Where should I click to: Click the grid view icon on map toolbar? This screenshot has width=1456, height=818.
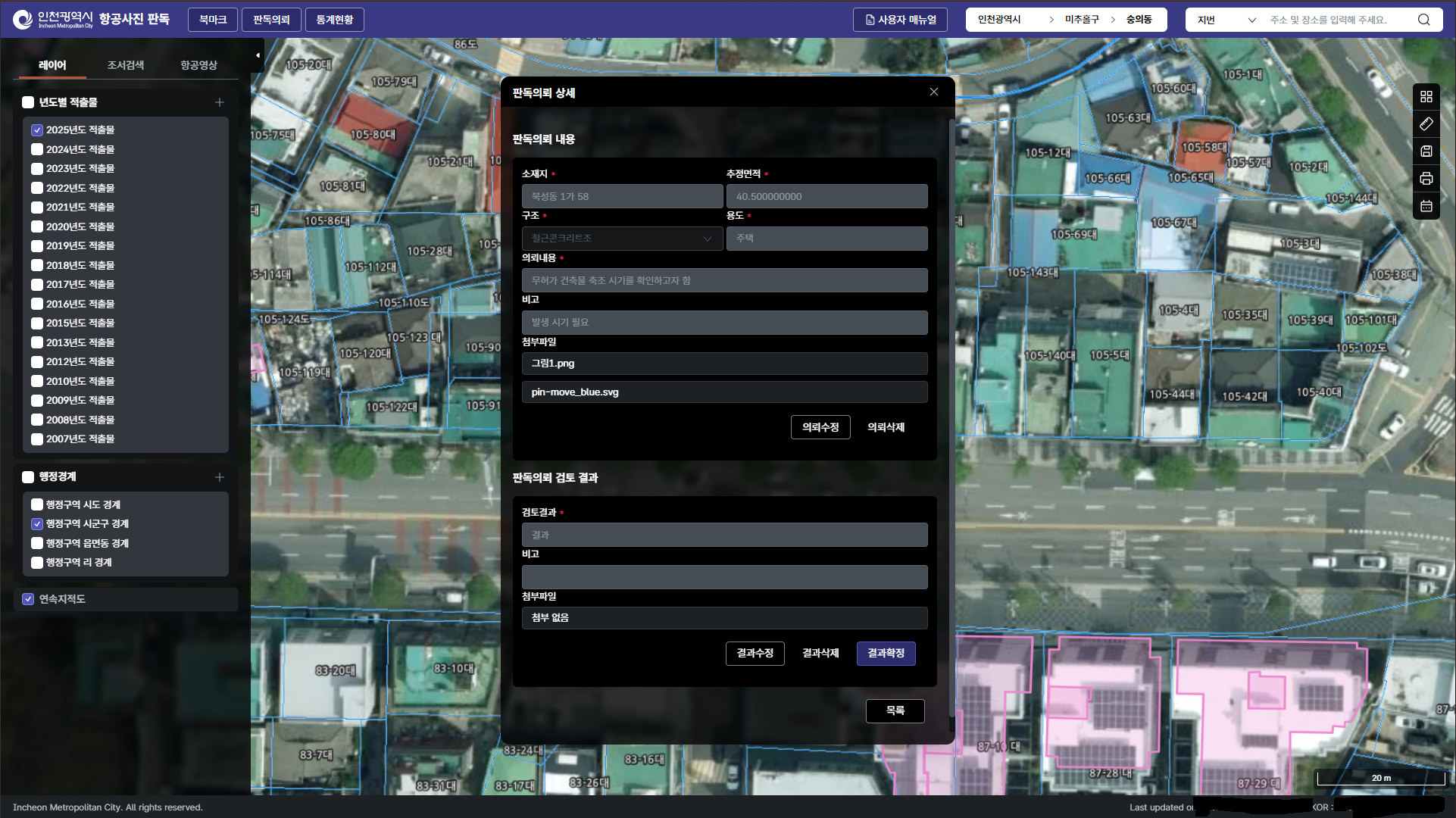pyautogui.click(x=1426, y=97)
